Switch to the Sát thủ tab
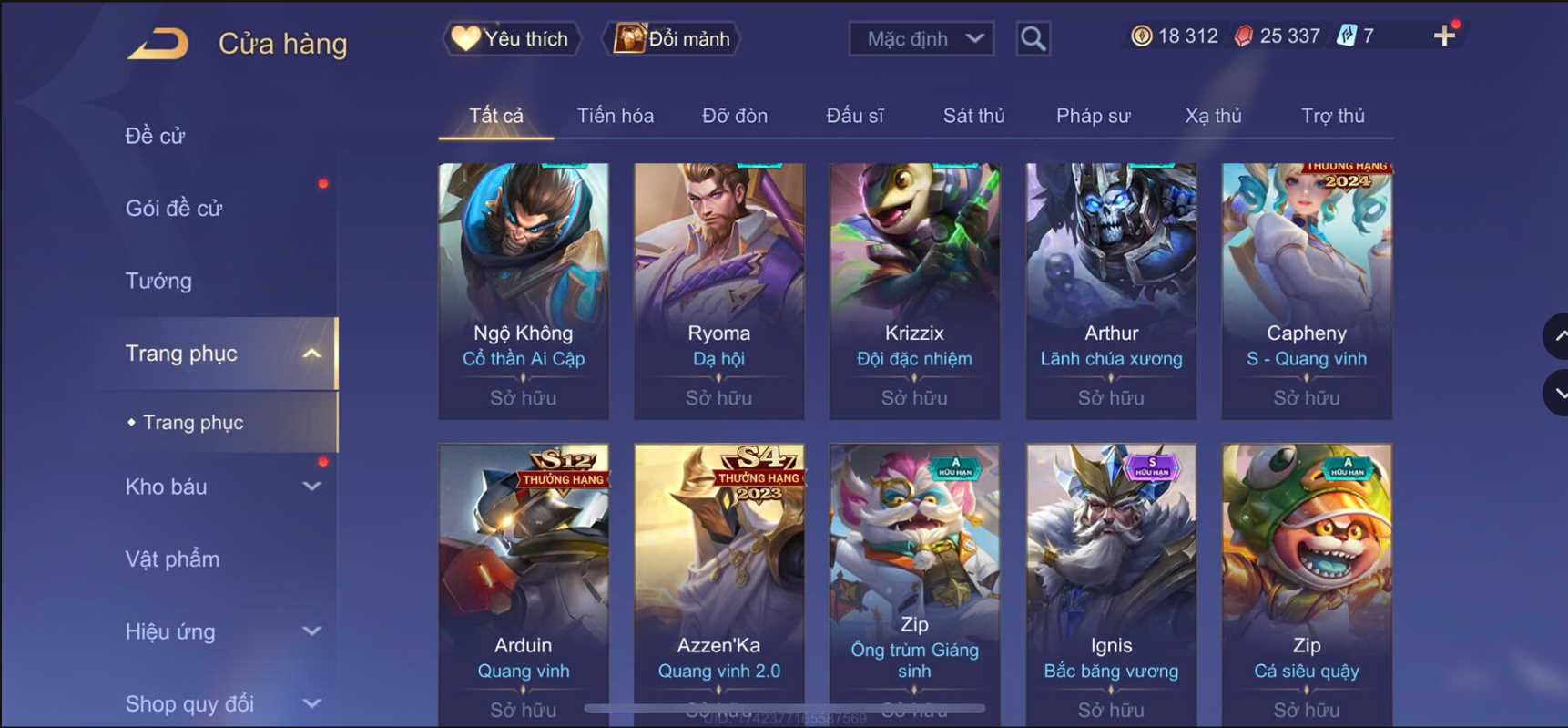Screen dimensions: 1568x728 pyautogui.click(x=973, y=116)
